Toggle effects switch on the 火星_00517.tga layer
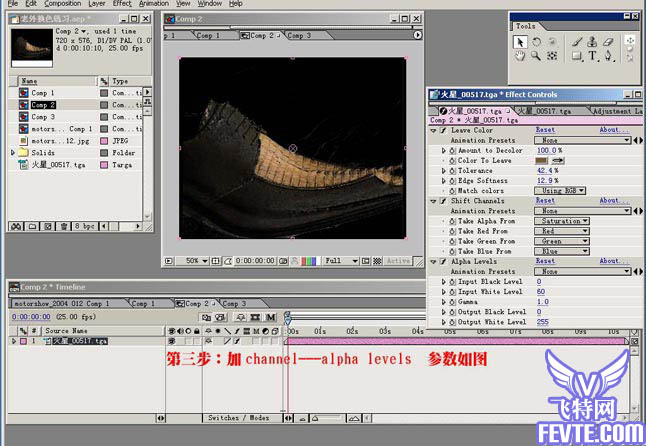Image resolution: width=646 pixels, height=446 pixels. point(237,341)
